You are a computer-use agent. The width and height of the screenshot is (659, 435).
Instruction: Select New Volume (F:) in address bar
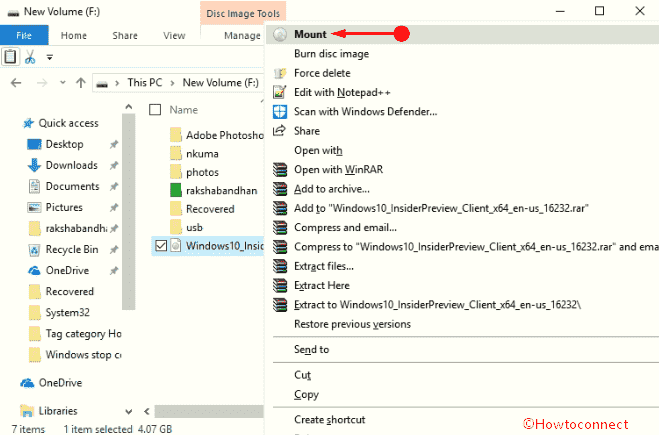pyautogui.click(x=220, y=83)
